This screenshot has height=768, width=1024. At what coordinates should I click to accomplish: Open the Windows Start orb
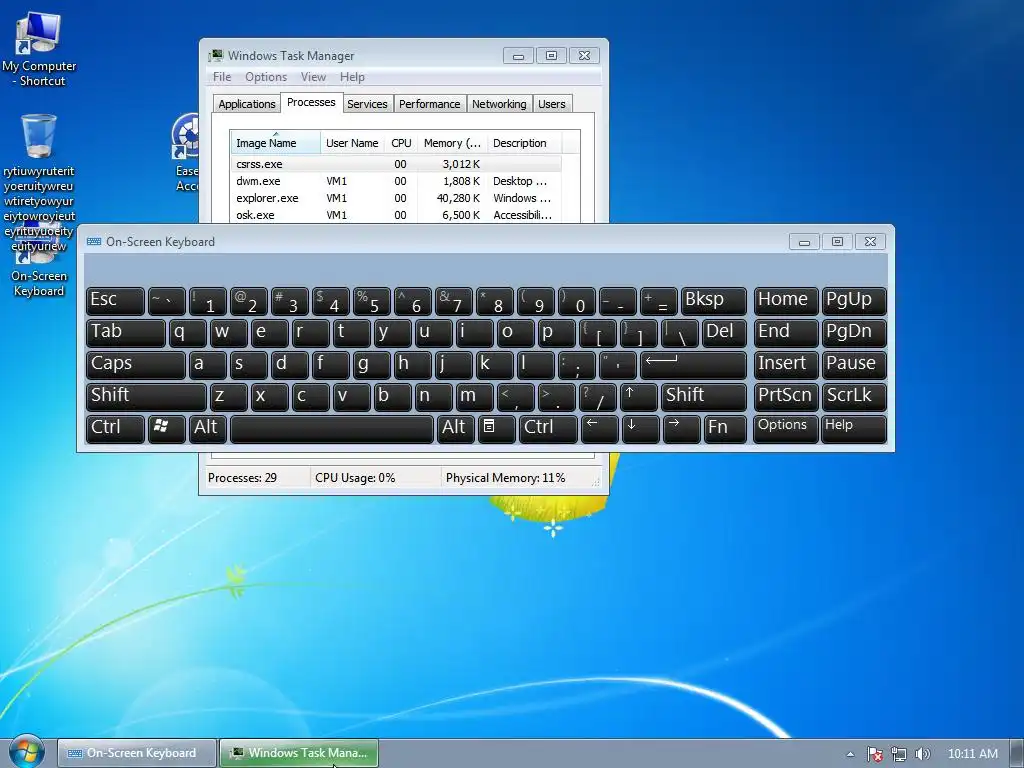[x=26, y=752]
